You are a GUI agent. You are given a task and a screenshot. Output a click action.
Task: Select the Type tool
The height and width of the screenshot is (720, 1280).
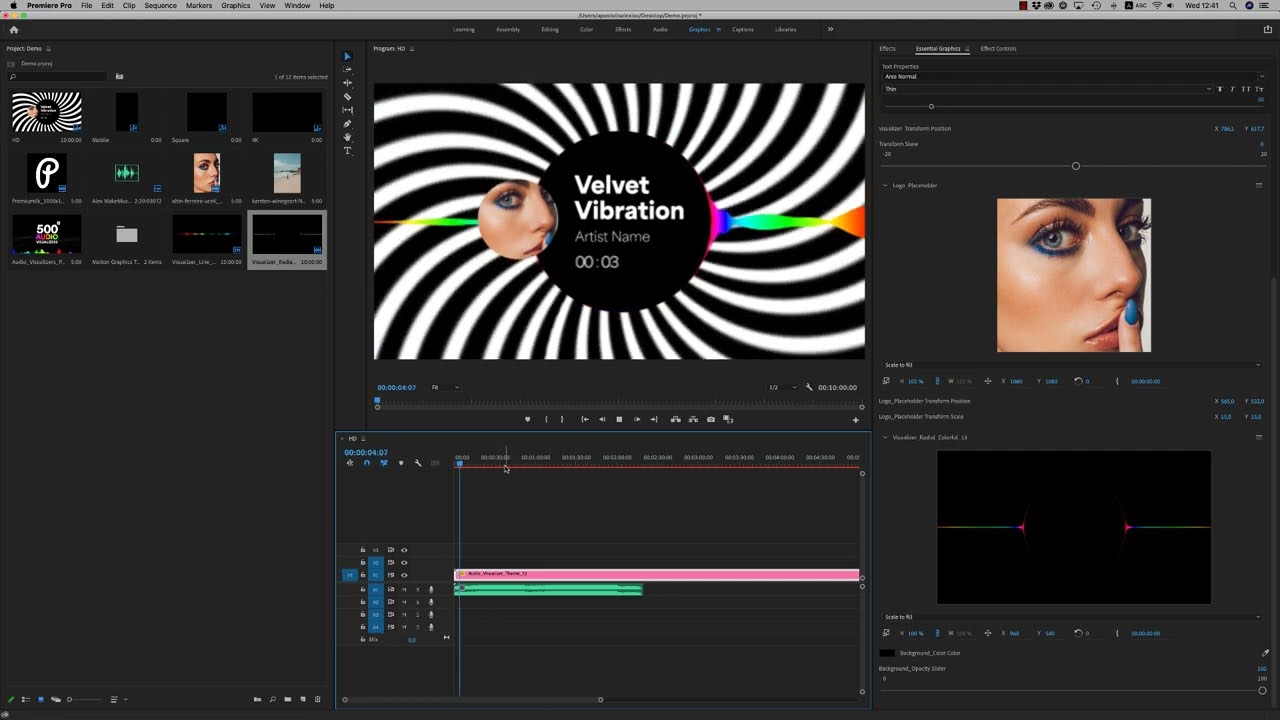347,151
